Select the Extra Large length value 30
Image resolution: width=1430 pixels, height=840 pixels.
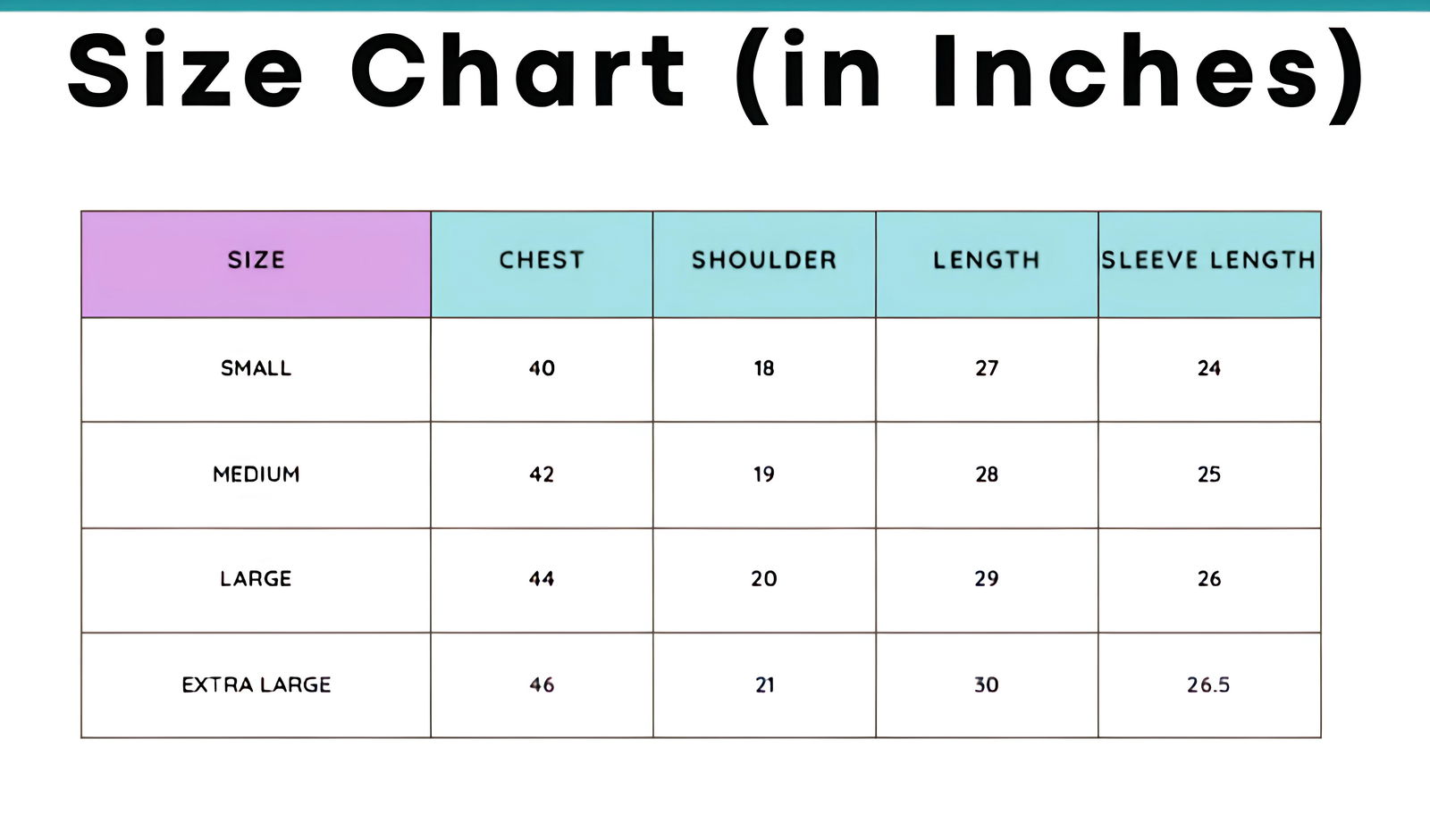(987, 685)
